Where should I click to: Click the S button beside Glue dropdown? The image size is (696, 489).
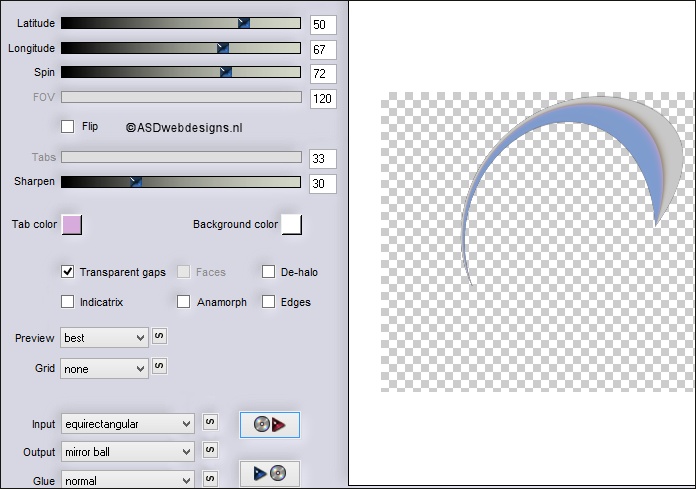click(210, 479)
